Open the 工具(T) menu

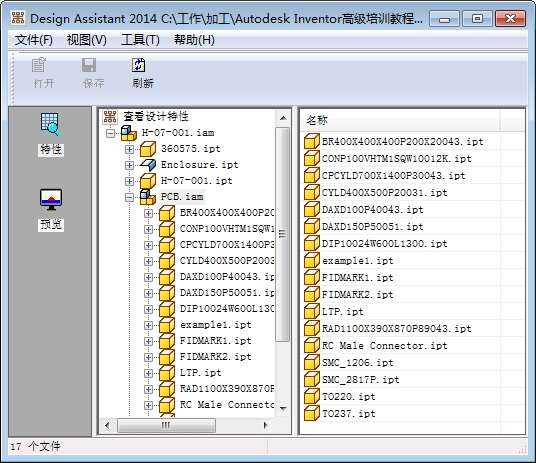[140, 40]
